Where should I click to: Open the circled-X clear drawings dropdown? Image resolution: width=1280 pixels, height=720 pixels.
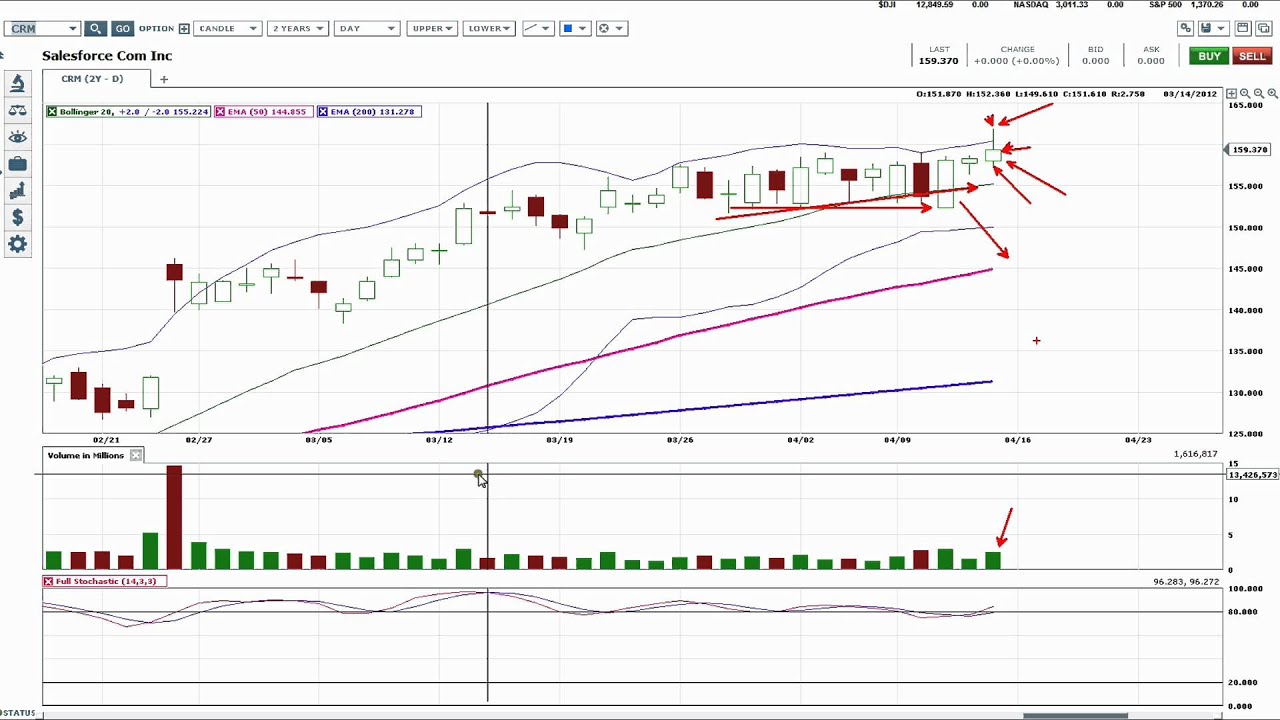[610, 28]
